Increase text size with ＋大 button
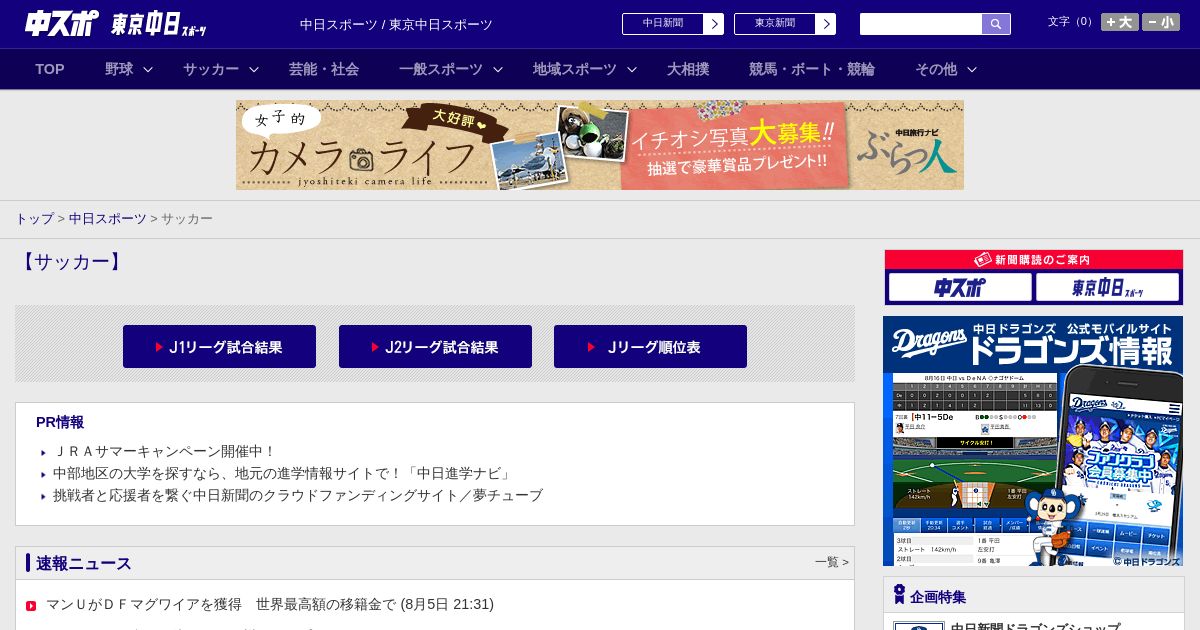1200x630 pixels. click(1120, 22)
